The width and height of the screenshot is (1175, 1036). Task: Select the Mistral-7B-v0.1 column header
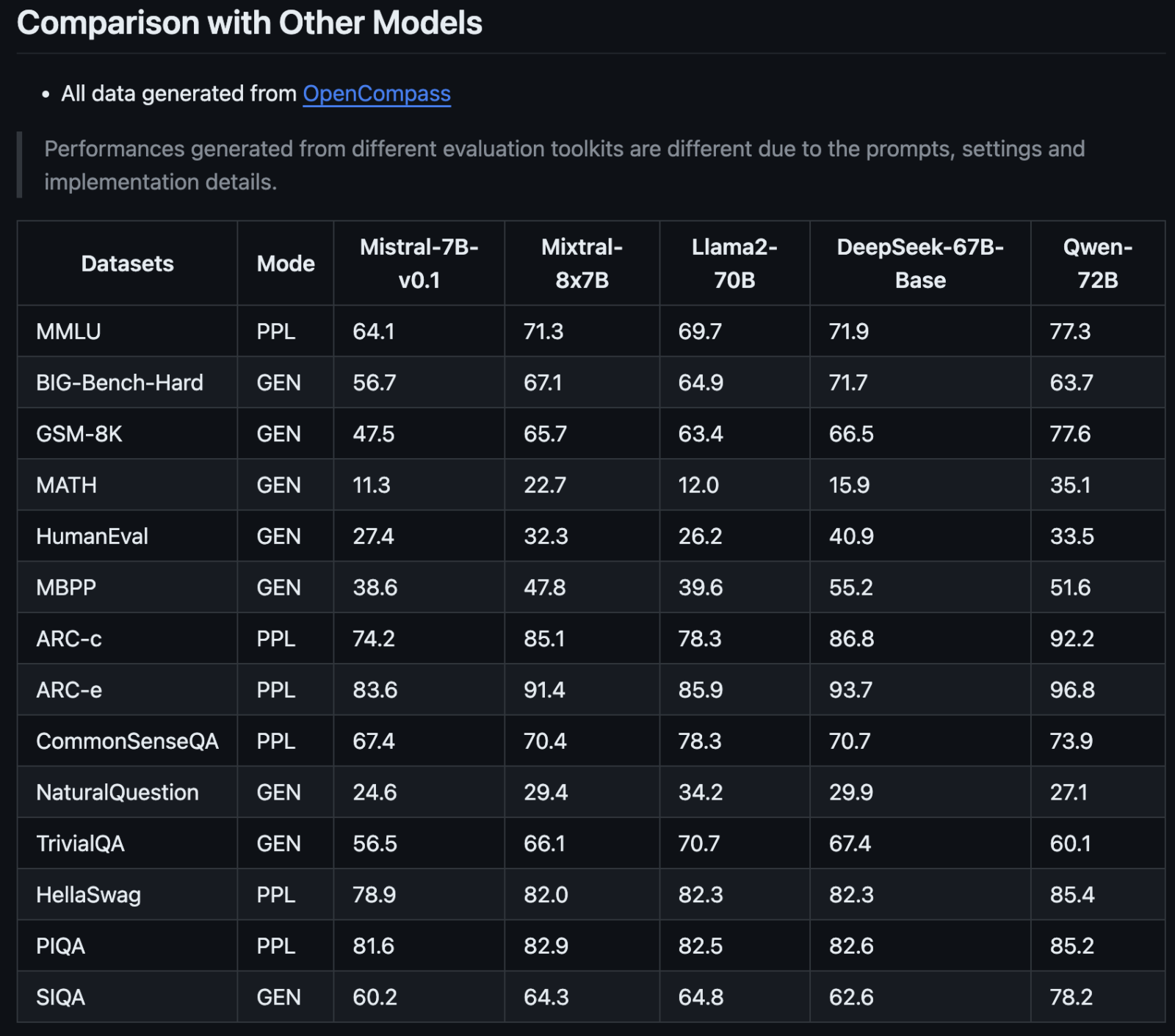point(419,263)
